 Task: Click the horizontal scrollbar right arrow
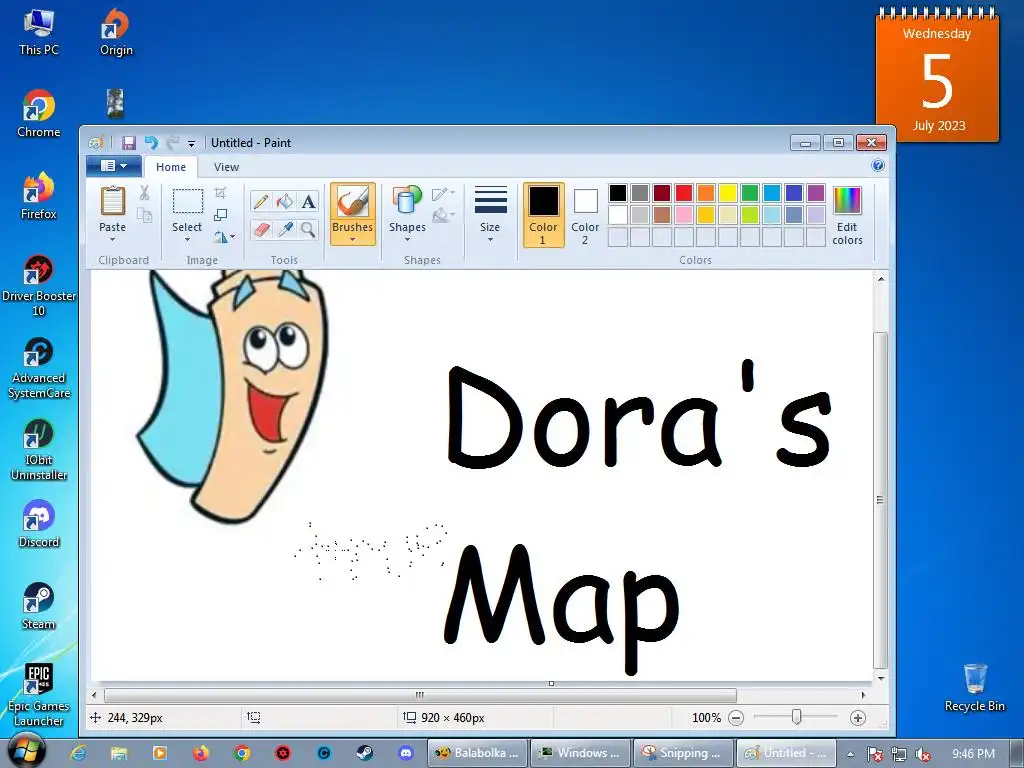click(x=863, y=696)
